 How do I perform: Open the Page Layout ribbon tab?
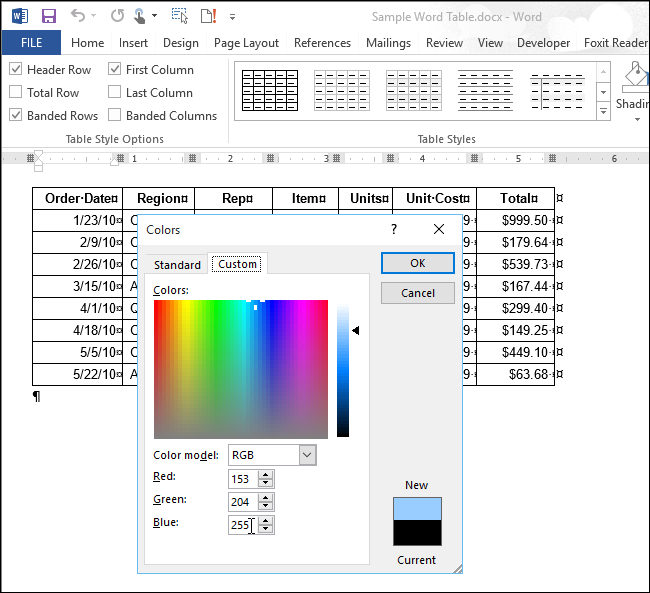[x=246, y=43]
